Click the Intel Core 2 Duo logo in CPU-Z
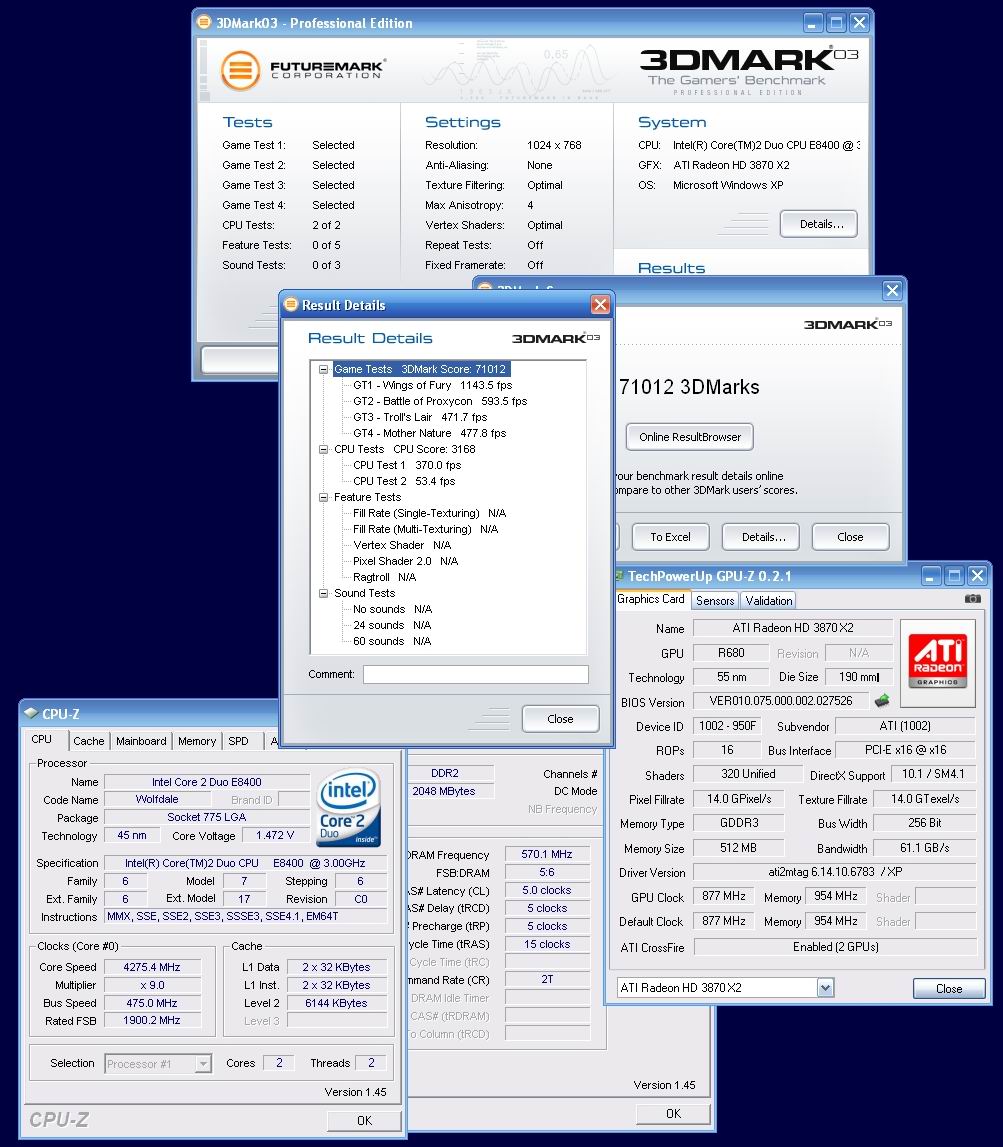Screen dimensions: 1003x1147 point(349,808)
